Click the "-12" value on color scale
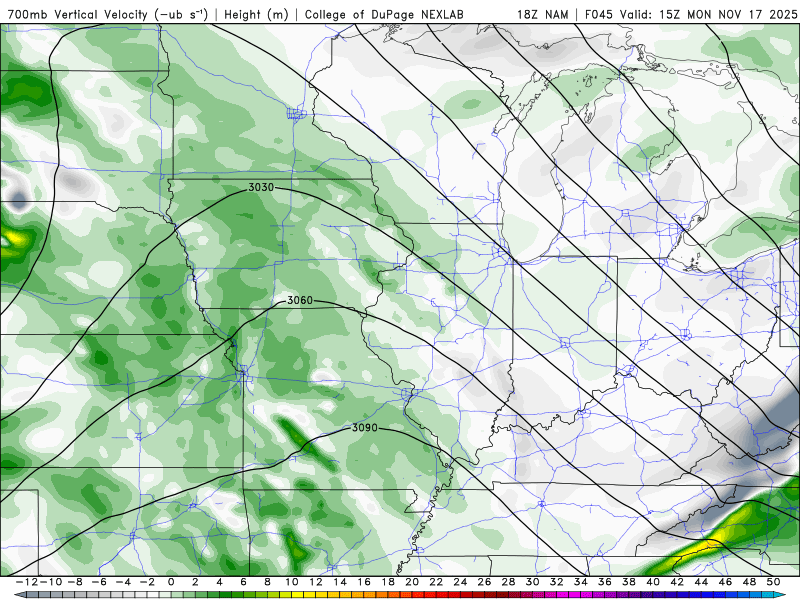The image size is (800, 600). [x=27, y=582]
